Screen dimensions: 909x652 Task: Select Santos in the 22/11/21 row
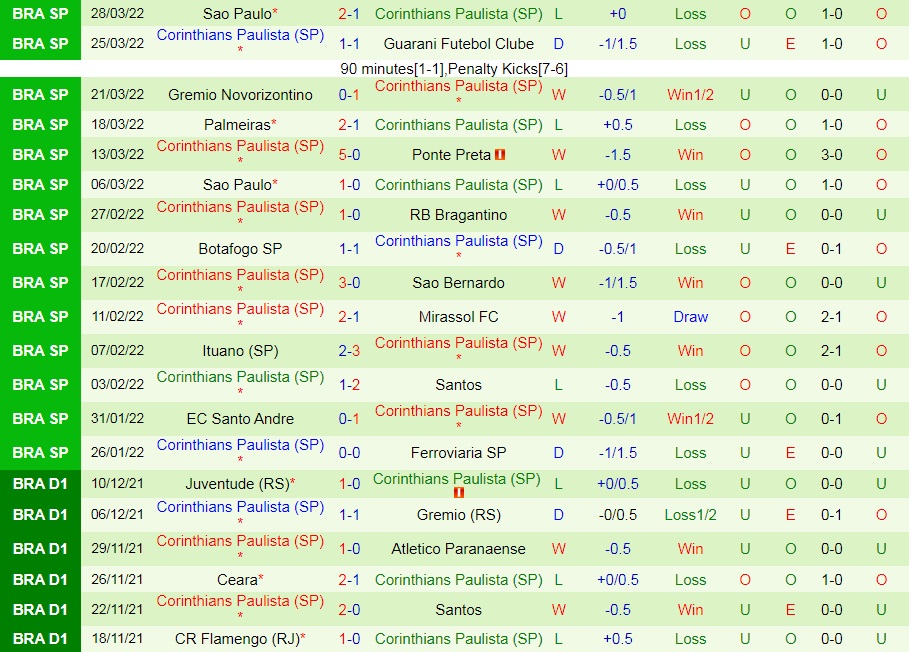[459, 610]
